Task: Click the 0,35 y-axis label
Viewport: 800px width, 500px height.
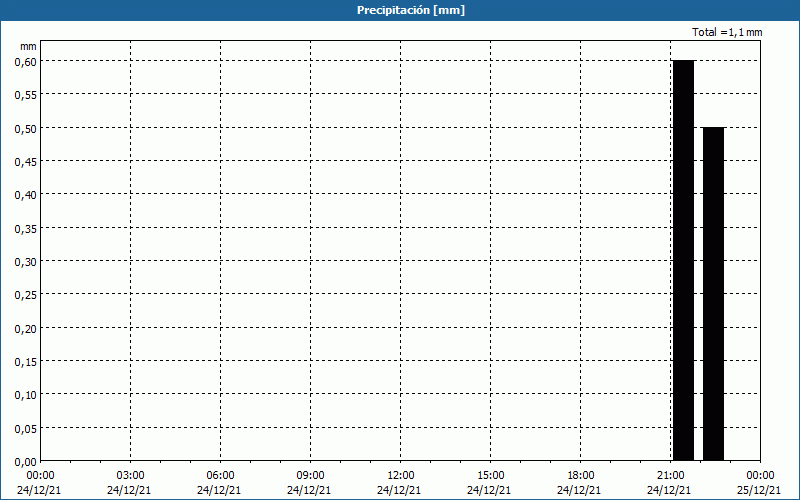Action: coord(26,229)
